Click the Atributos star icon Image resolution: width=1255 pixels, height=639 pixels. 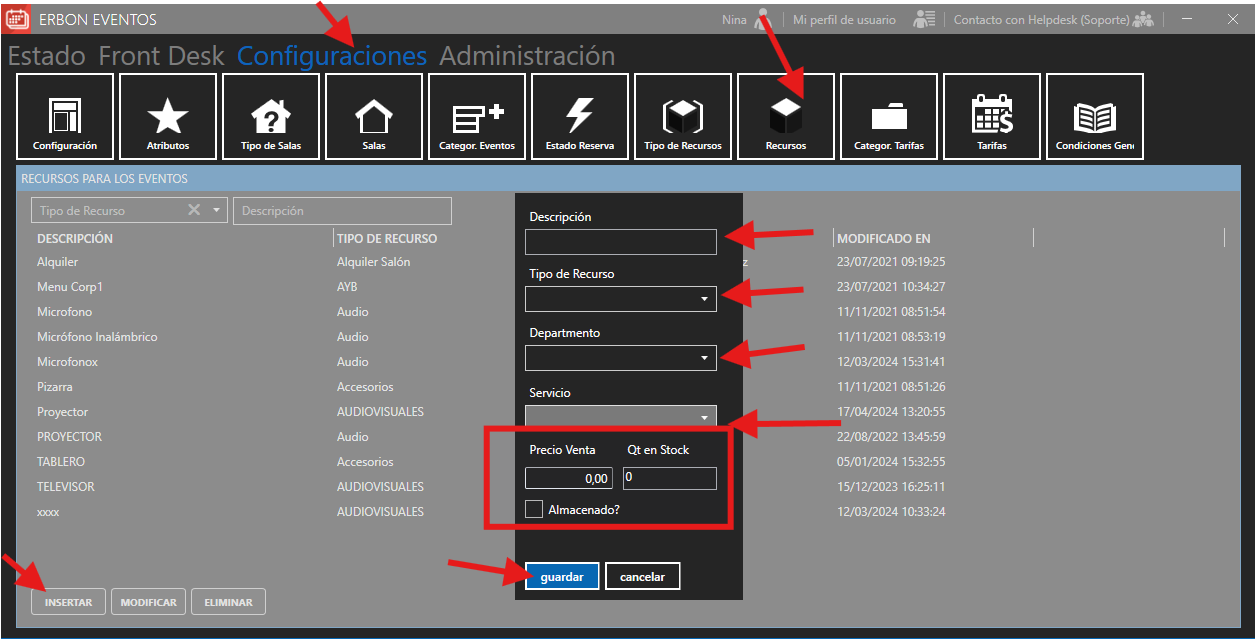[168, 117]
